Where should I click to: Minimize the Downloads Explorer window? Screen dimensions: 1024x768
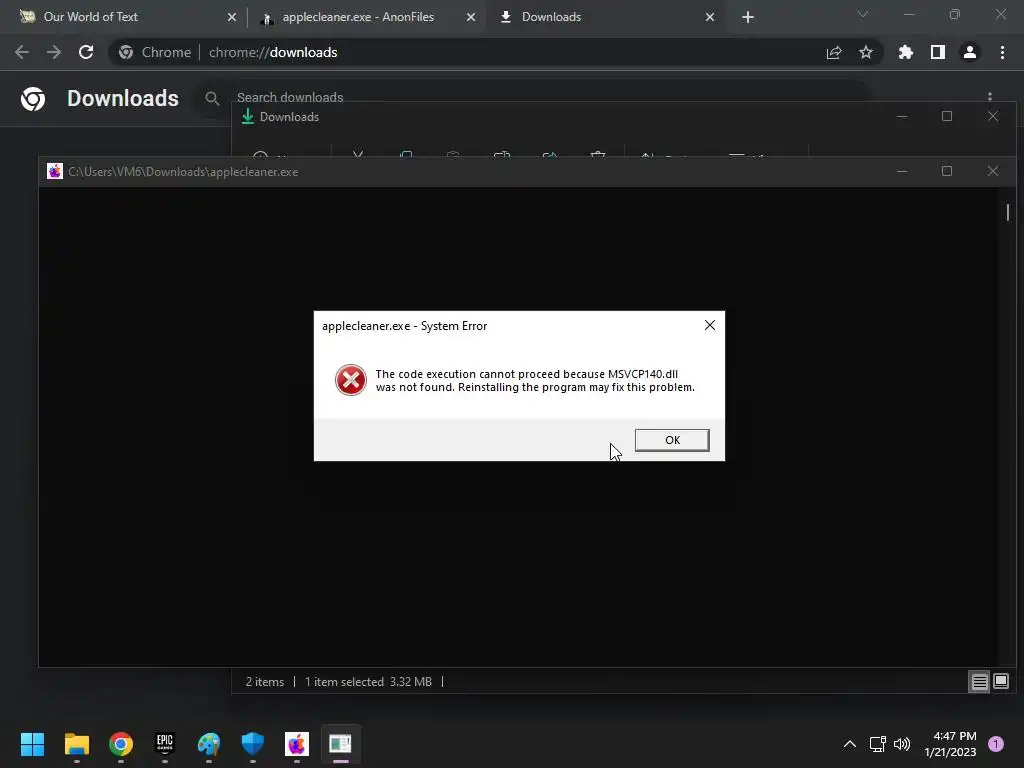[x=902, y=116]
